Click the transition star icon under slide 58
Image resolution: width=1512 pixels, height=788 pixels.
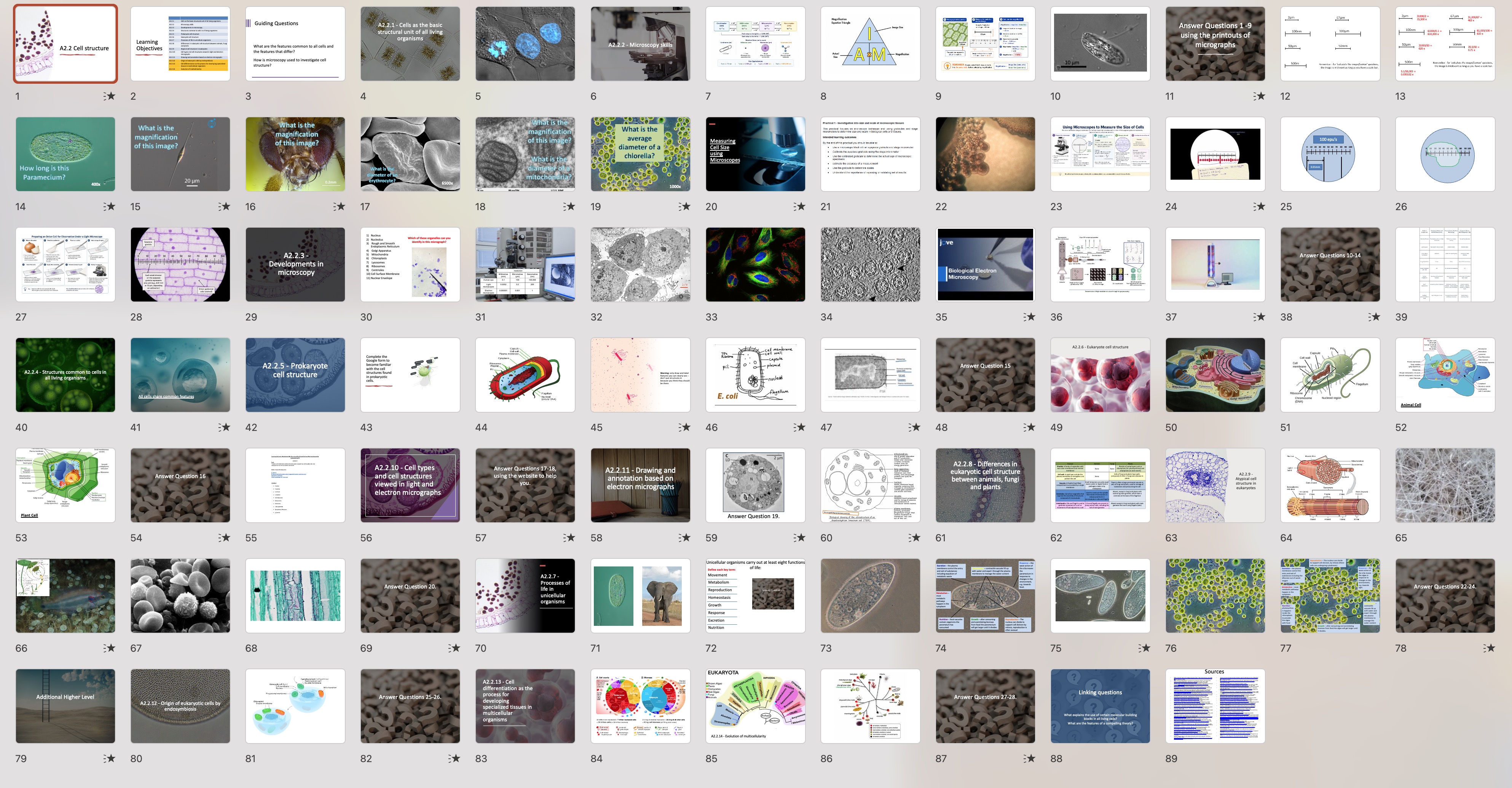684,538
